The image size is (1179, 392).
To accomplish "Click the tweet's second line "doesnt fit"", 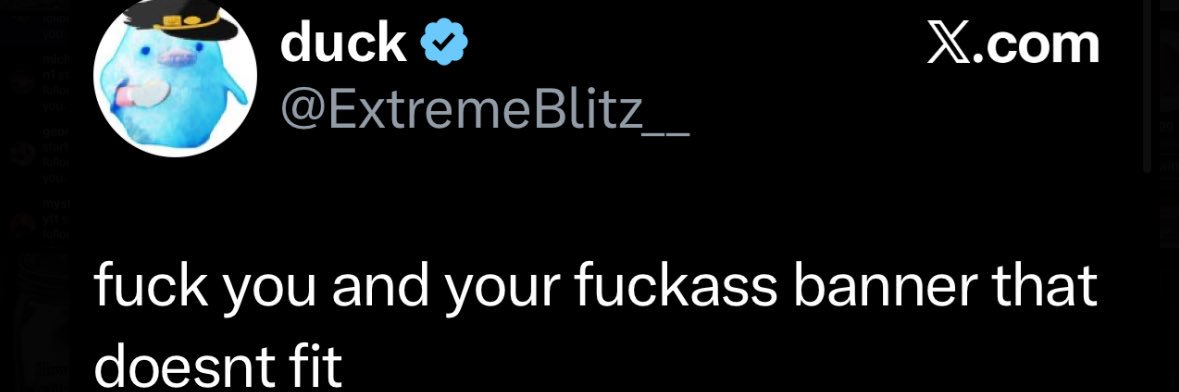I will (218, 366).
